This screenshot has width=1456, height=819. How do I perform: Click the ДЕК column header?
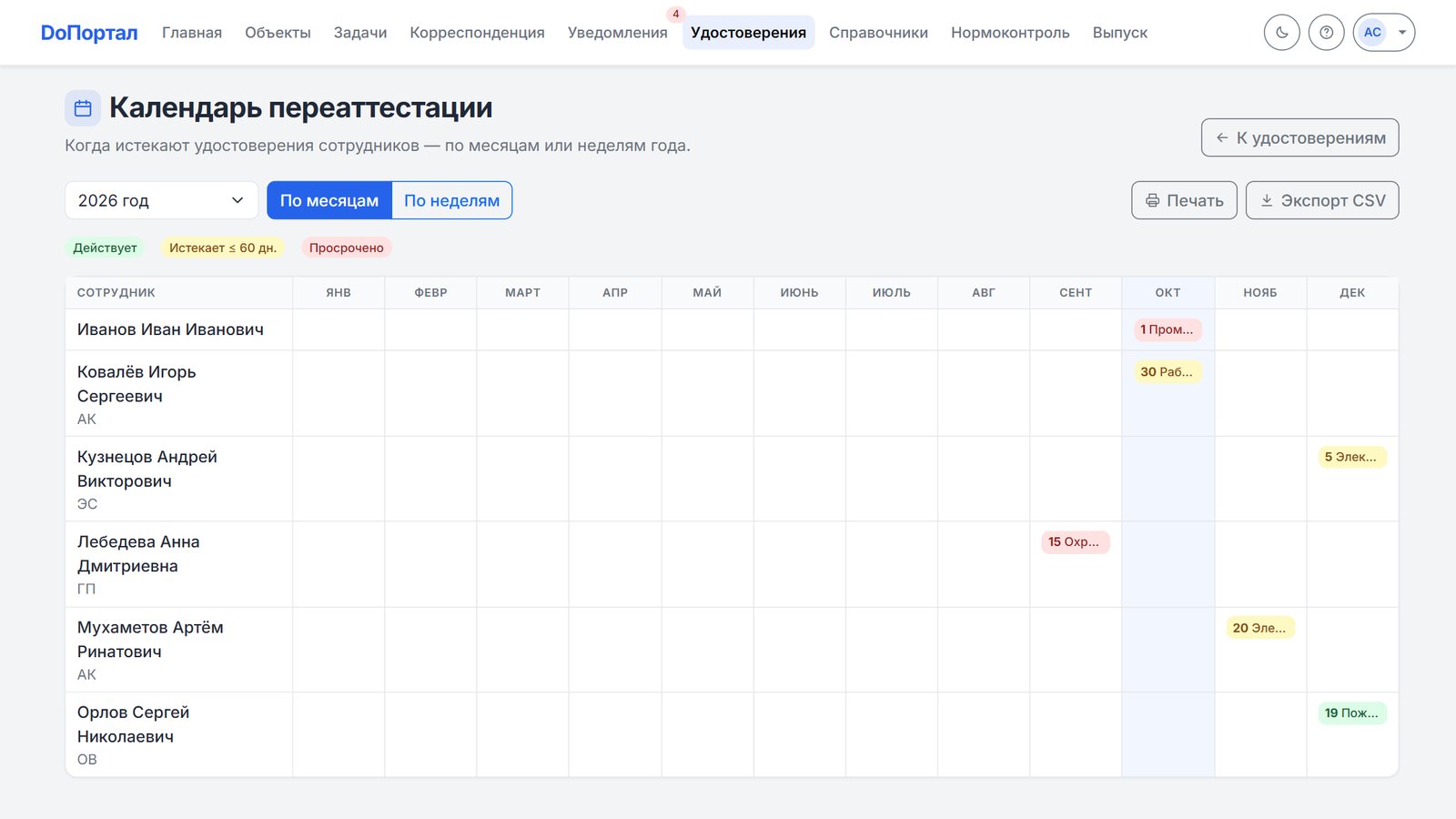tap(1352, 292)
